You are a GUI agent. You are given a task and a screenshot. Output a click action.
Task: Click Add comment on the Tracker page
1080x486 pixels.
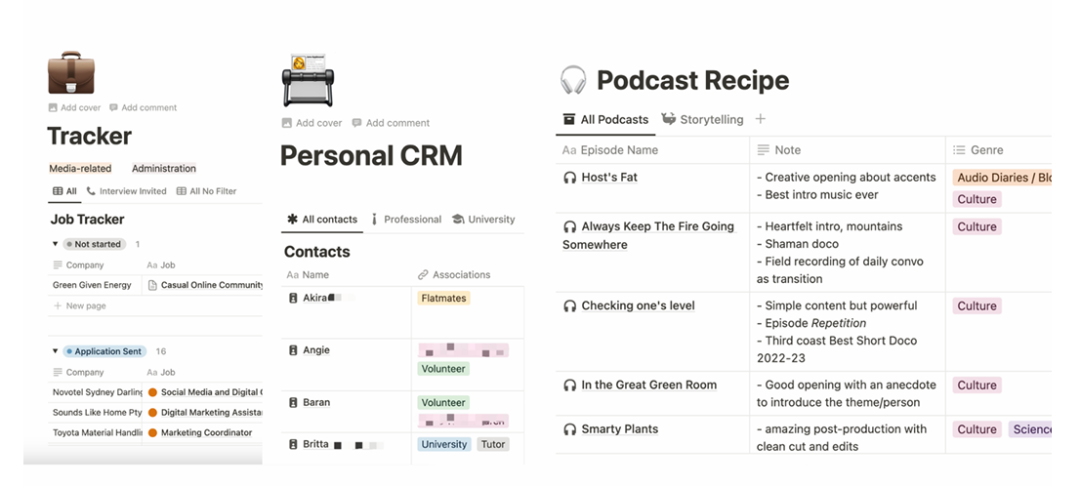point(143,107)
